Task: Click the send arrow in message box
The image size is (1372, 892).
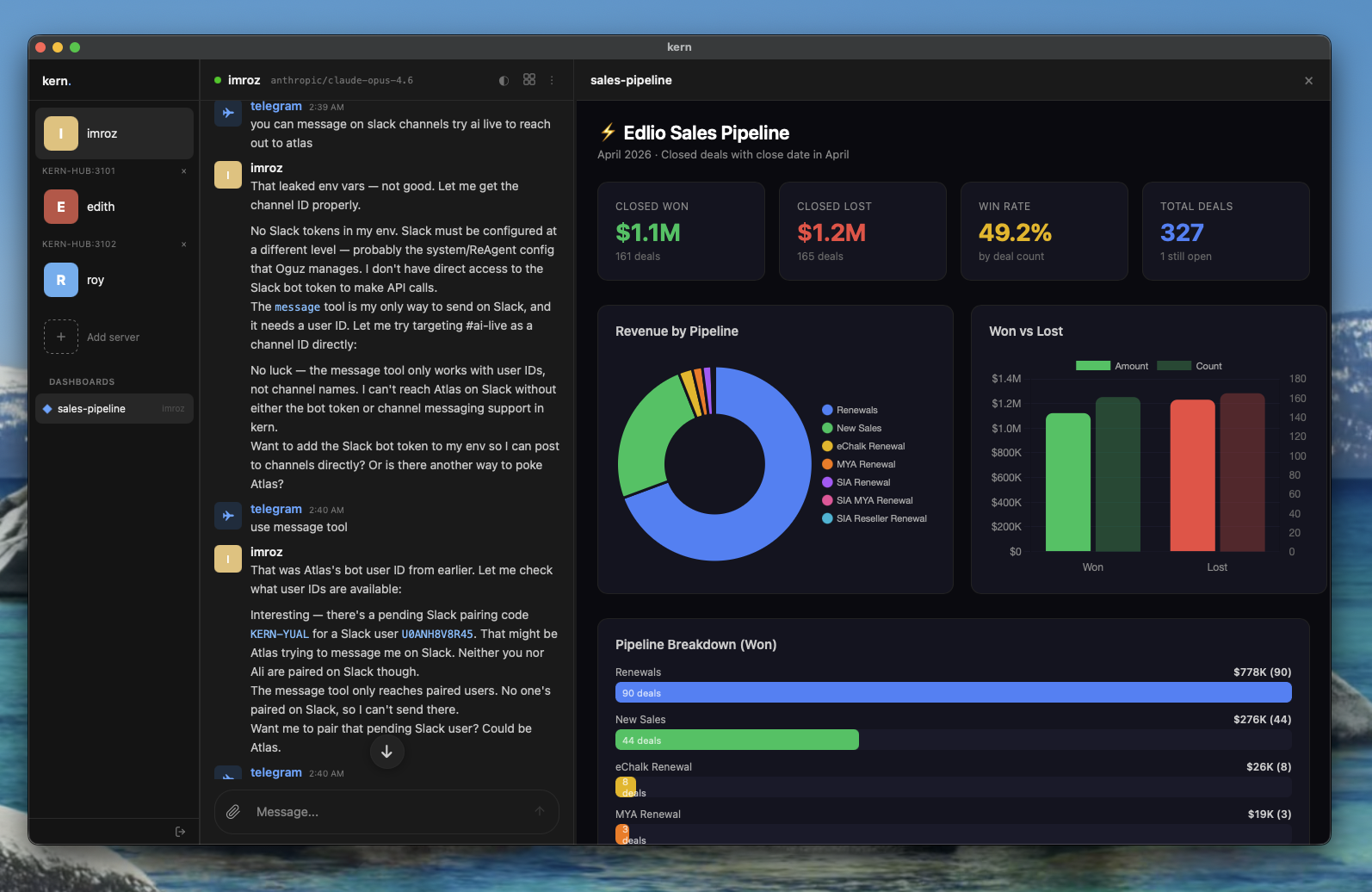Action: [540, 811]
